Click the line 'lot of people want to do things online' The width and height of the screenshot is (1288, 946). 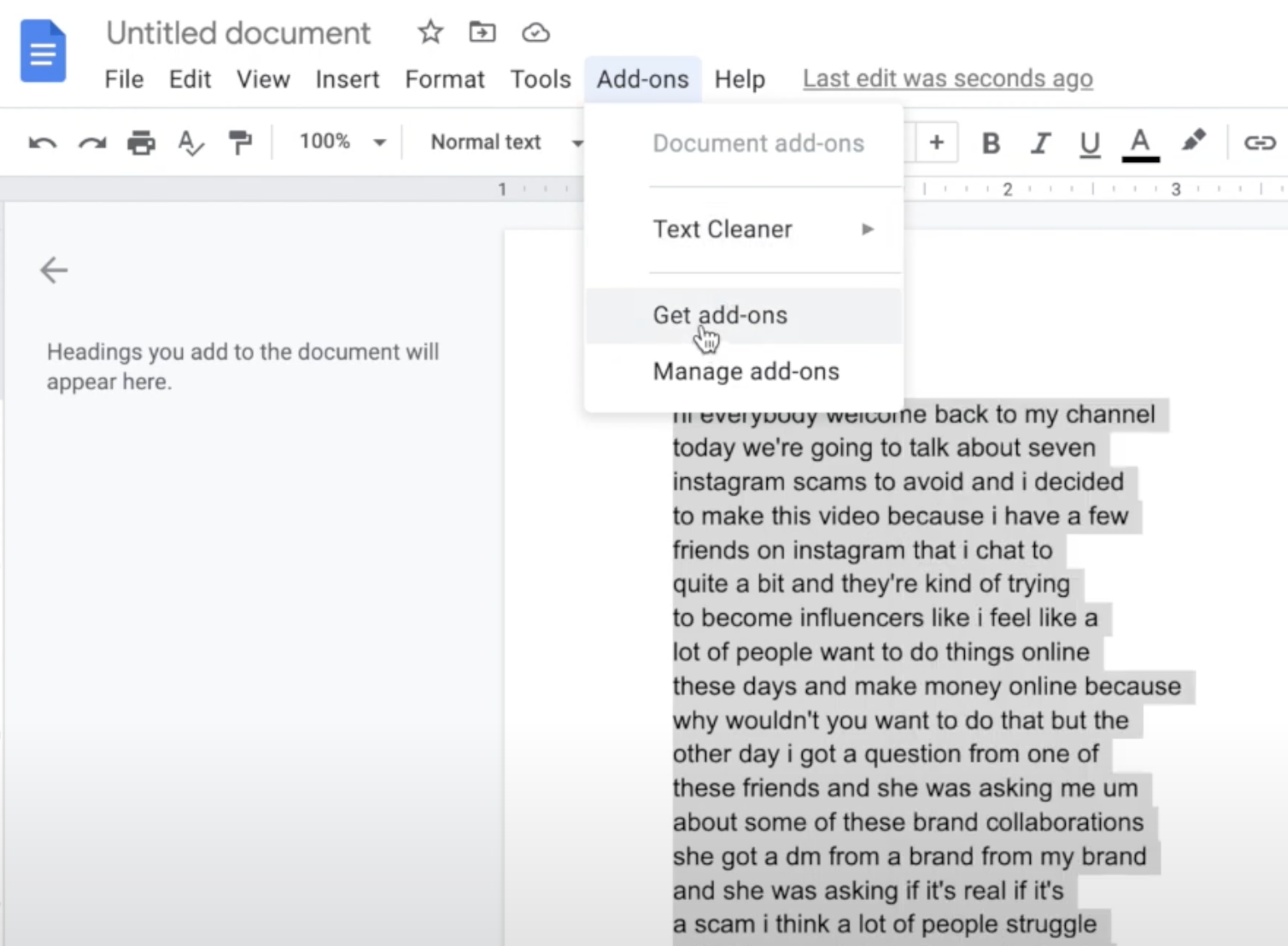880,652
